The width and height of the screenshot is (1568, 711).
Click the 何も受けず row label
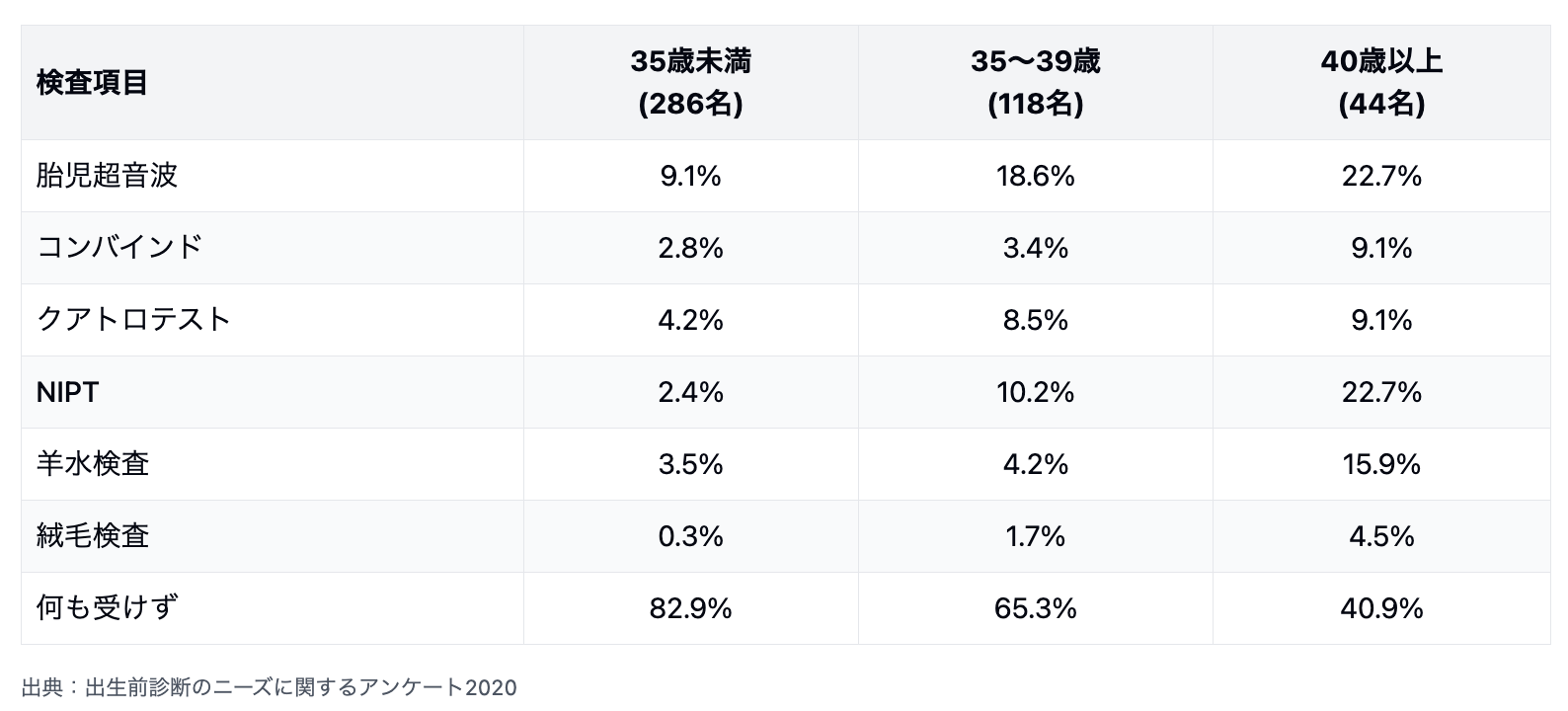pyautogui.click(x=107, y=608)
